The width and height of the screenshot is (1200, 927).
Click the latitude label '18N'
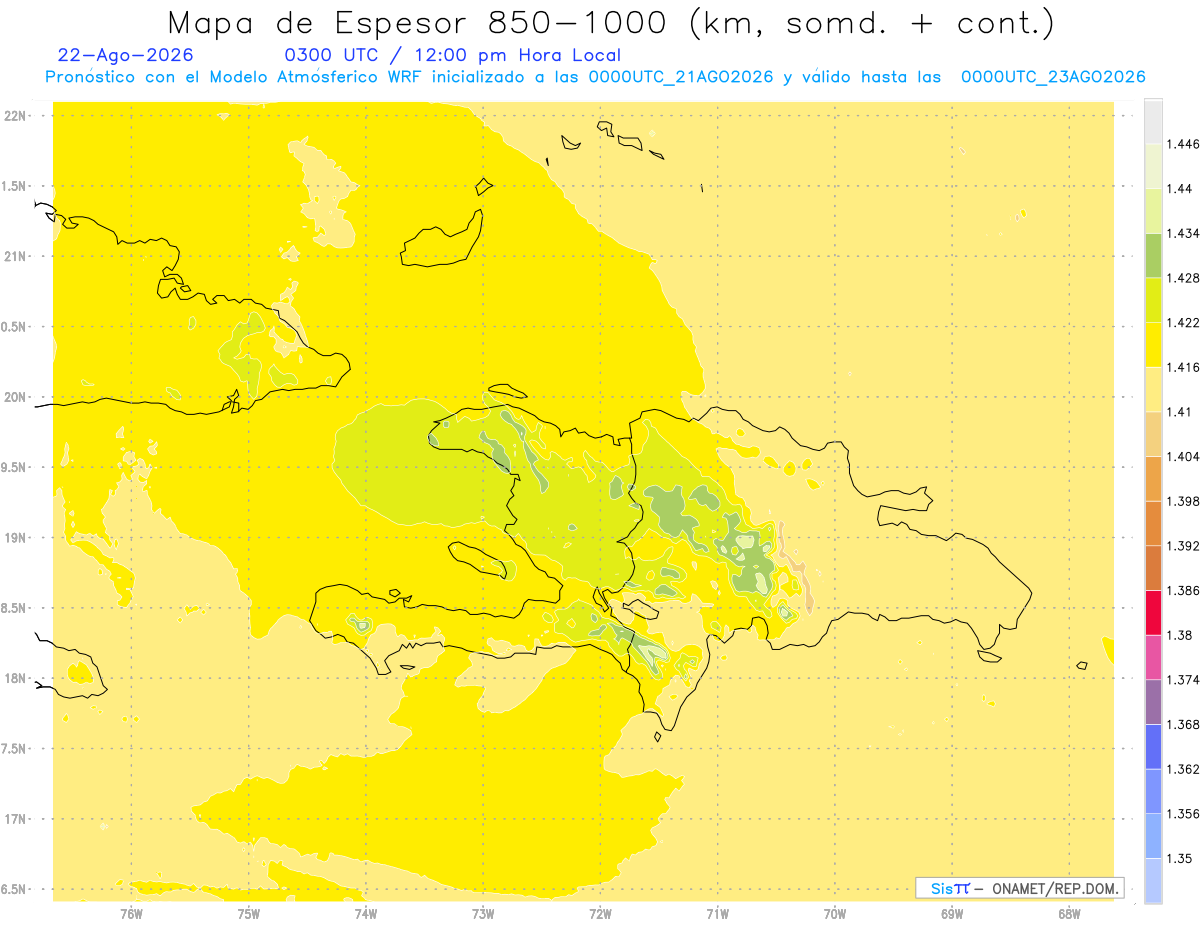pyautogui.click(x=16, y=679)
